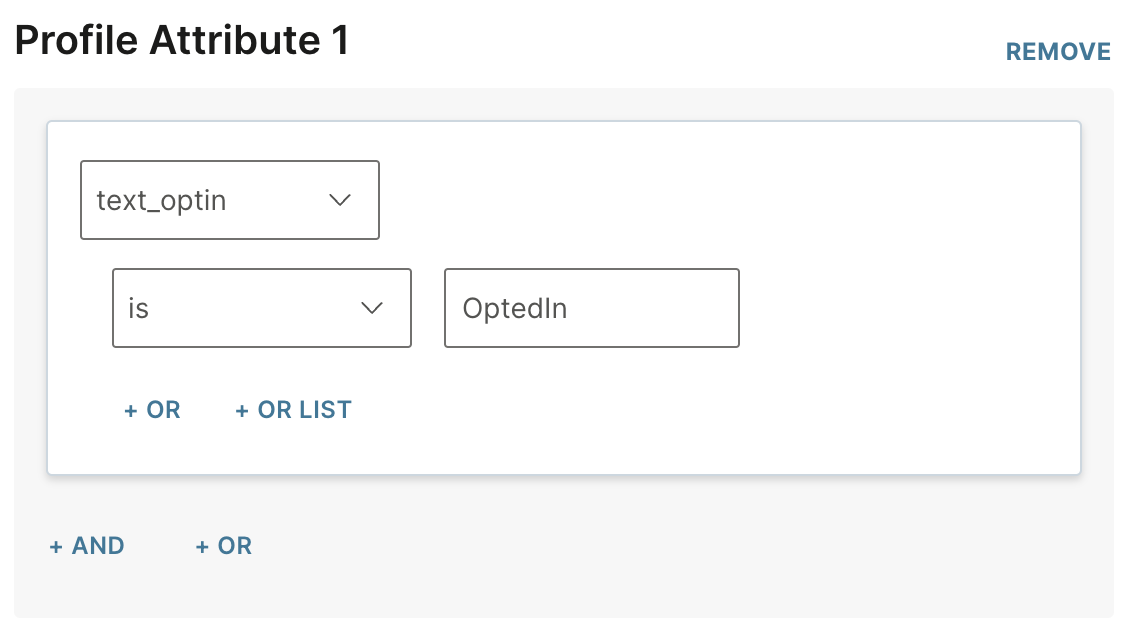Focus the OptedIn value input field
Image resolution: width=1130 pixels, height=634 pixels.
pyautogui.click(x=591, y=308)
